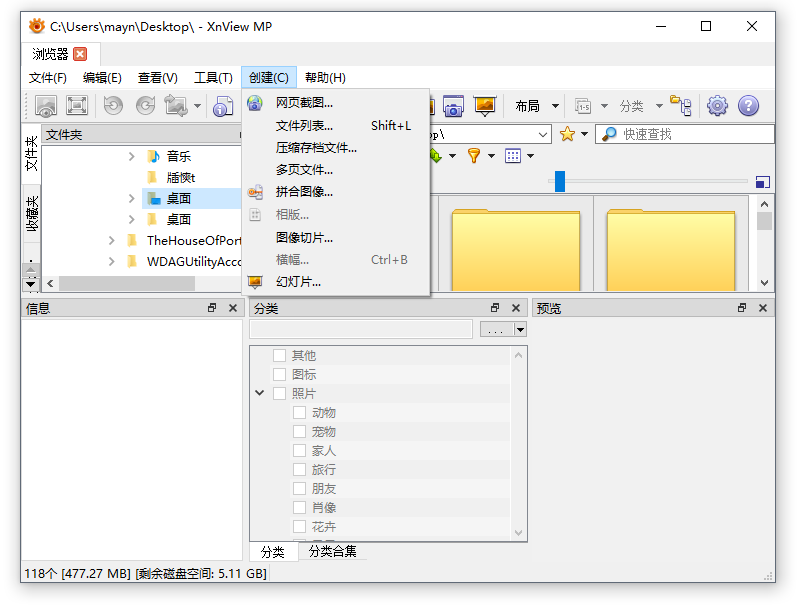Click the slideshow toolbar icon
The width and height of the screenshot is (798, 606).
(484, 106)
